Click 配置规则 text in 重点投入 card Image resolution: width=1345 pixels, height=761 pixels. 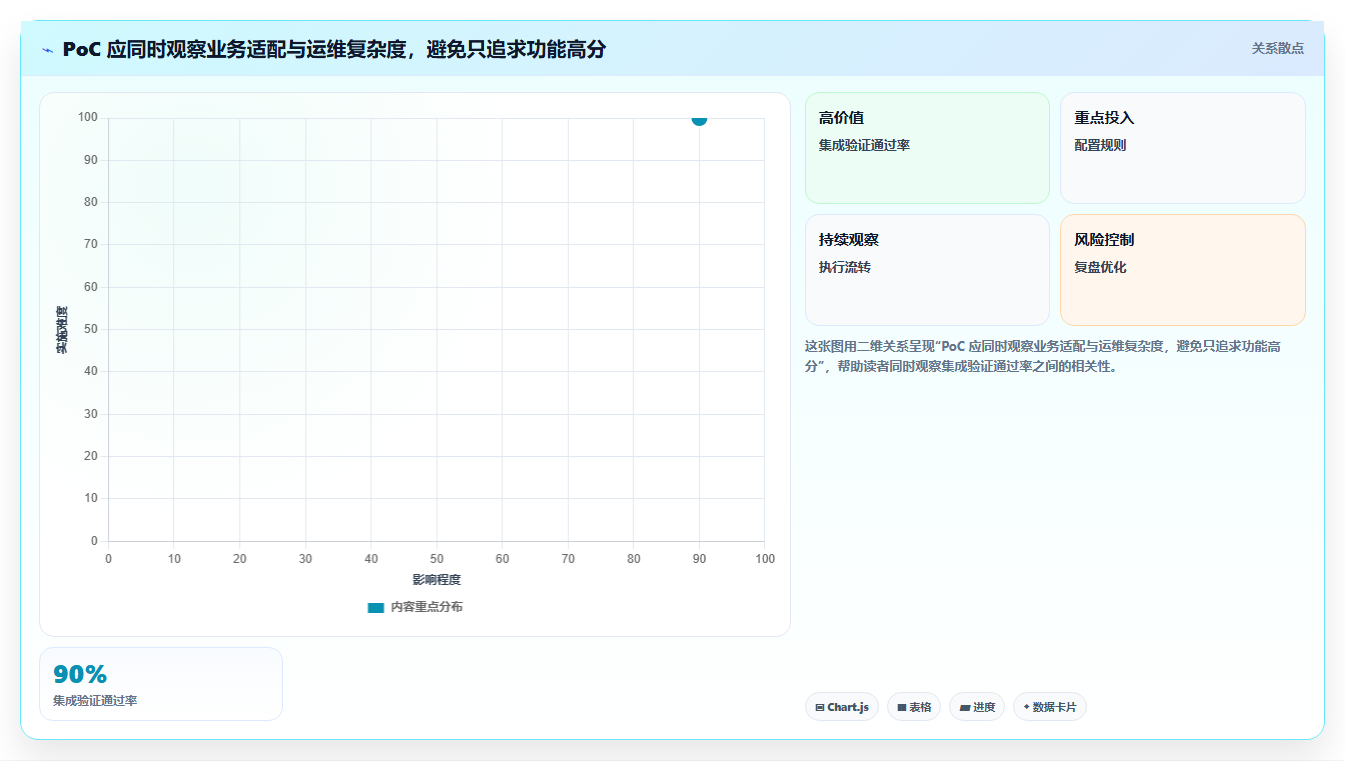(1101, 145)
